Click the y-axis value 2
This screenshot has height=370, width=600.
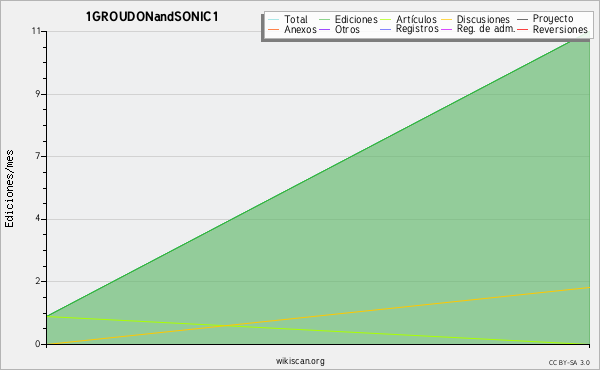(x=38, y=281)
